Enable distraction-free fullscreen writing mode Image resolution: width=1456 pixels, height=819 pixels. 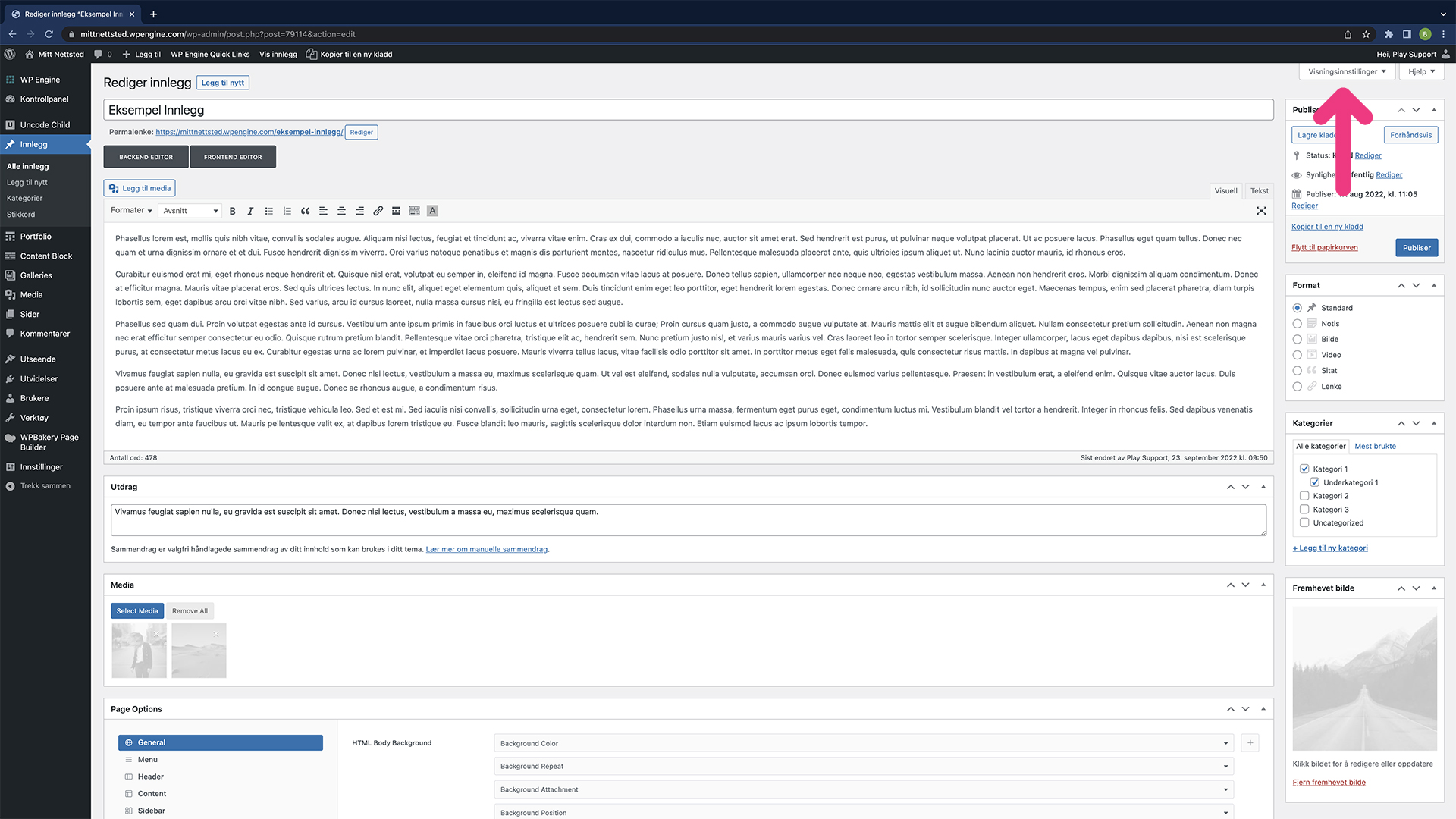1261,211
